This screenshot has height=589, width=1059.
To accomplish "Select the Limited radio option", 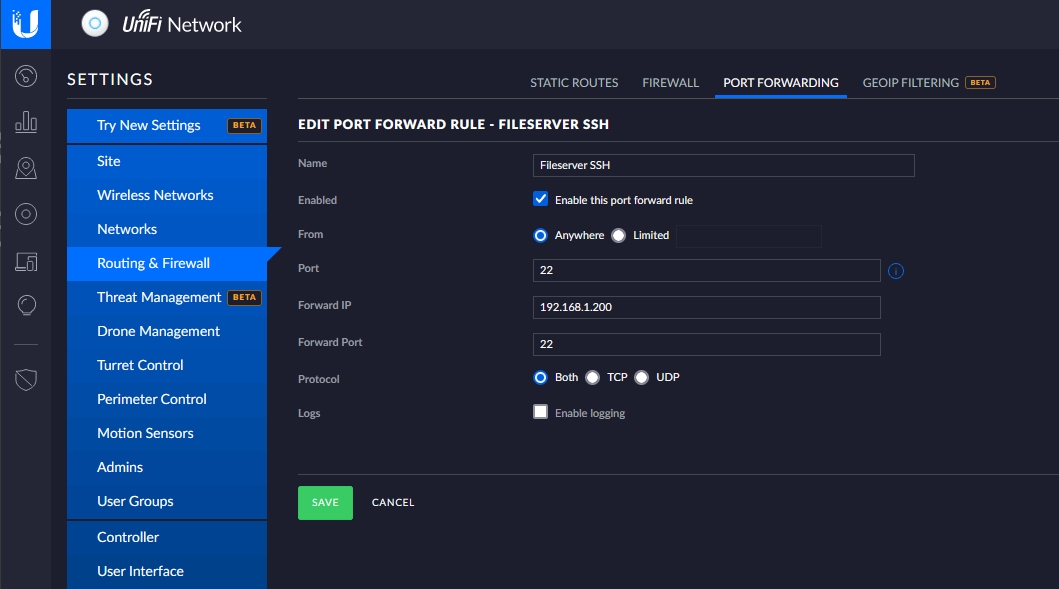I will click(619, 235).
